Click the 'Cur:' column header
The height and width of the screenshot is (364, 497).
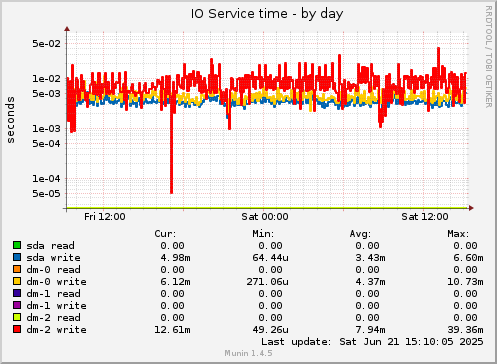point(165,234)
